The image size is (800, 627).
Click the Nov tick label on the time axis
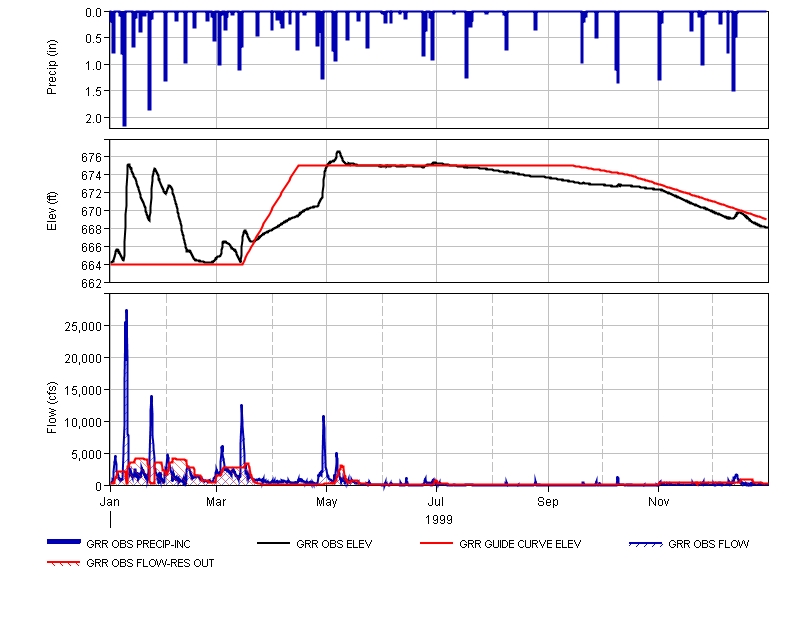coord(658,499)
